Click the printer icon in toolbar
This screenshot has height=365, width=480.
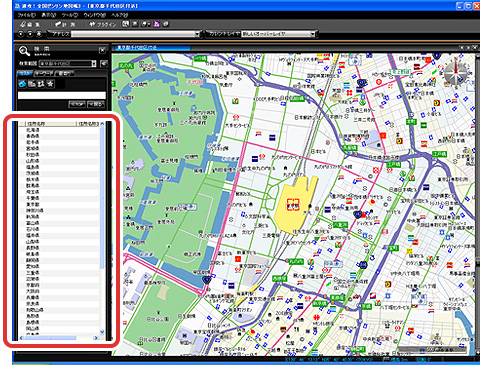pos(145,24)
